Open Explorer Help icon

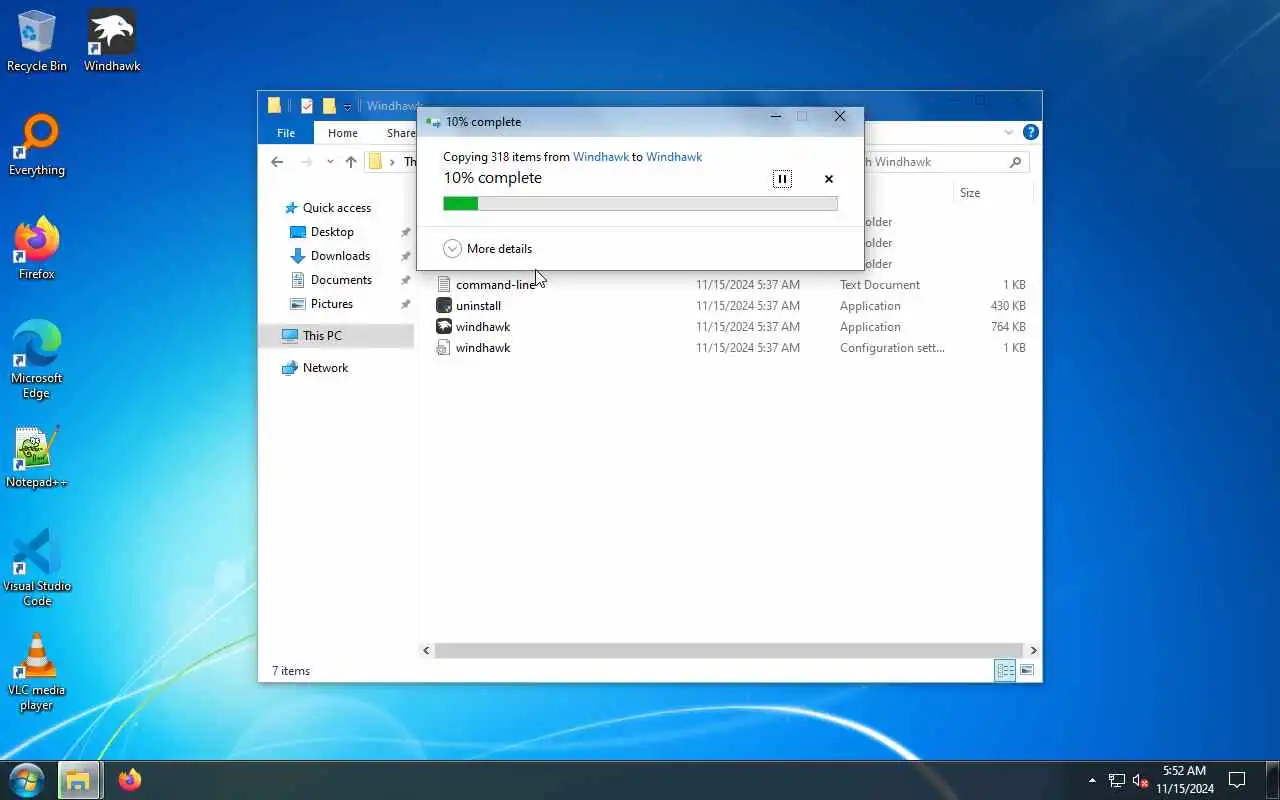pyautogui.click(x=1031, y=132)
